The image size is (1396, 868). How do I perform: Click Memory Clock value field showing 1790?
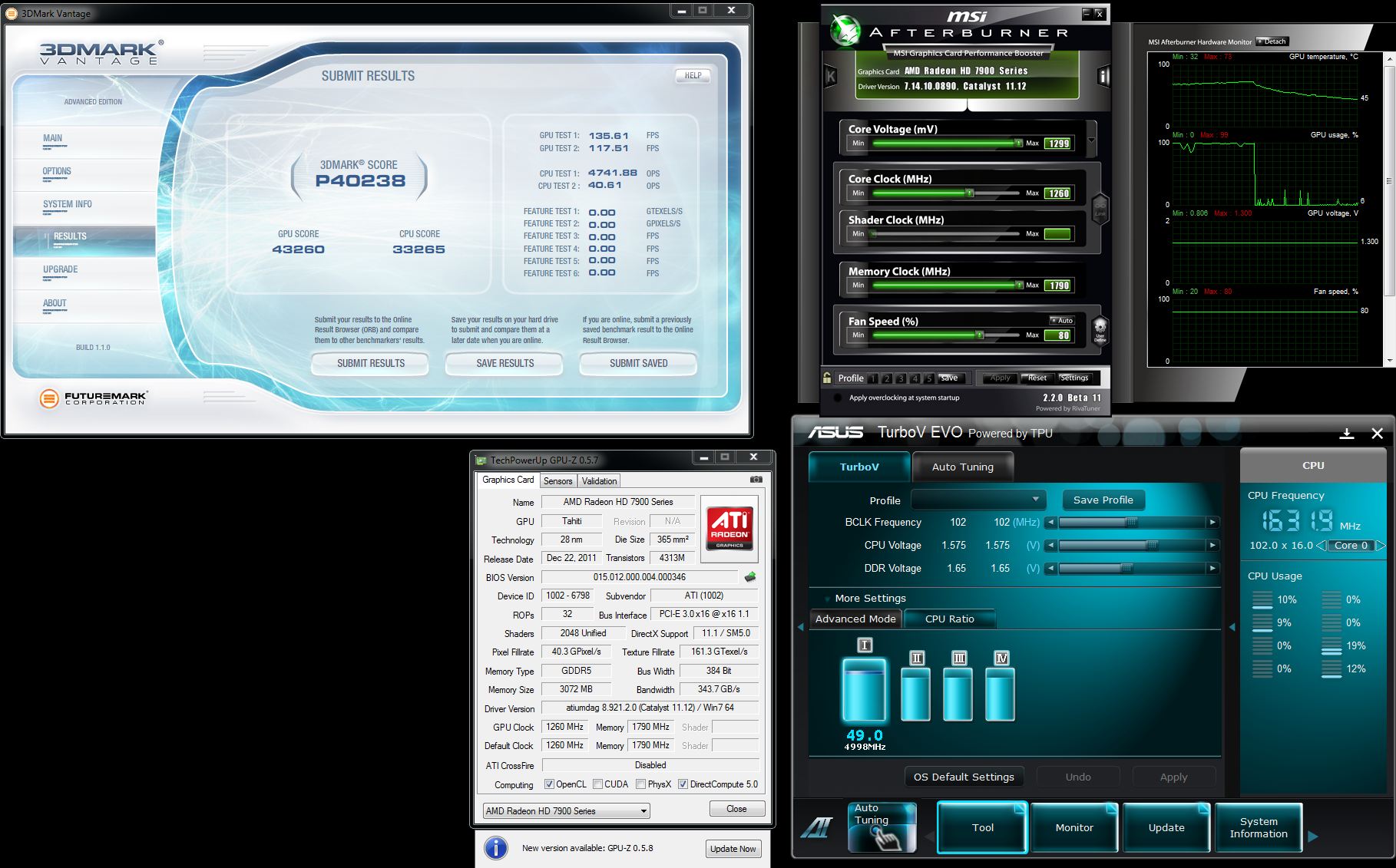click(1058, 285)
